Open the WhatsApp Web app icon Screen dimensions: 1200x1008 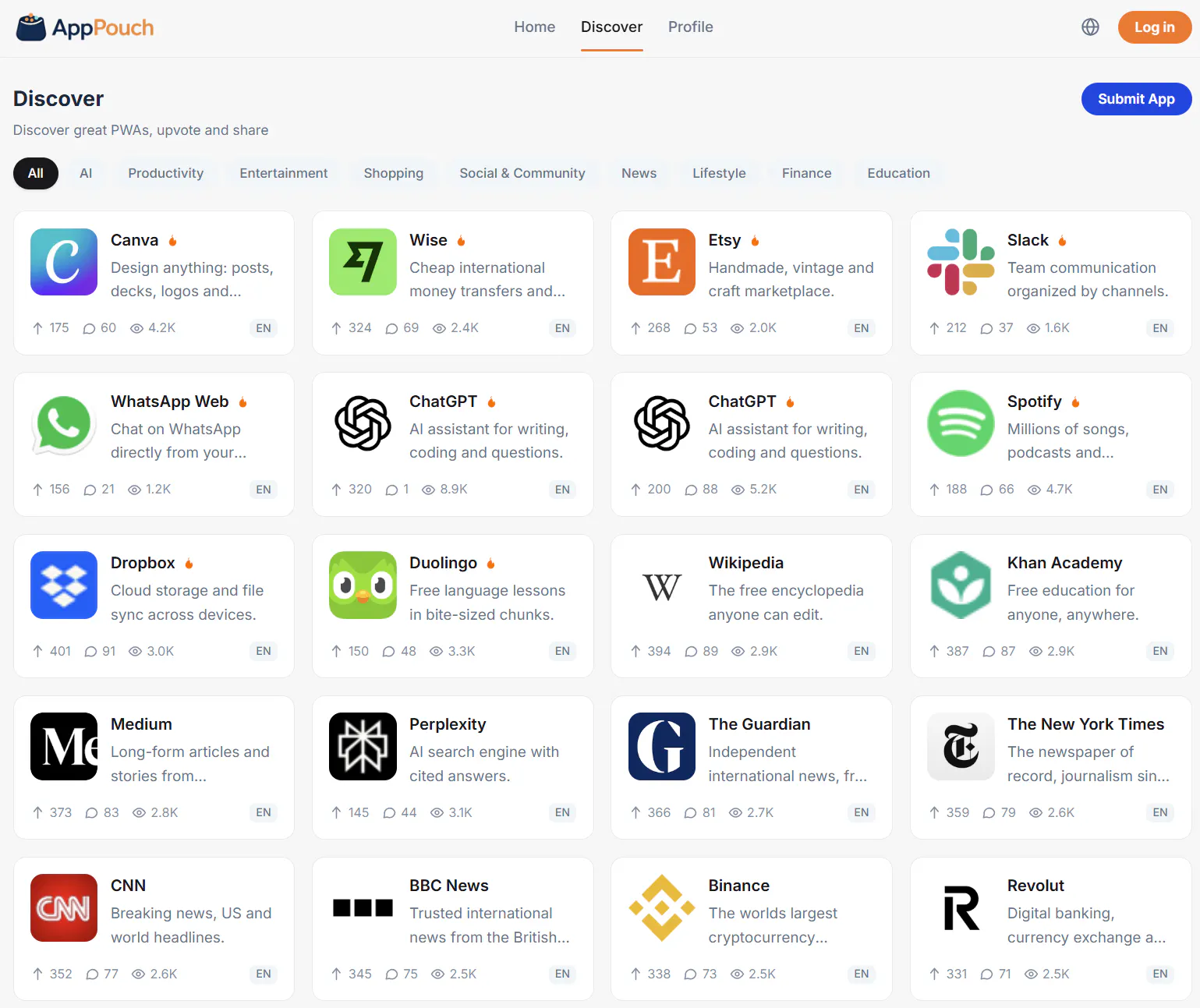64,423
